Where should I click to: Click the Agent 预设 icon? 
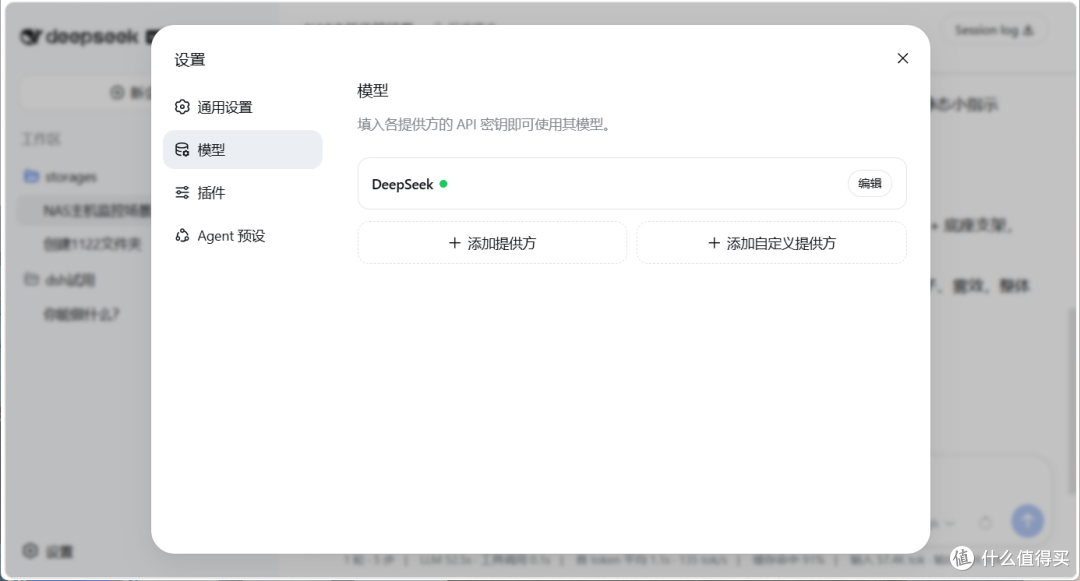click(x=182, y=235)
